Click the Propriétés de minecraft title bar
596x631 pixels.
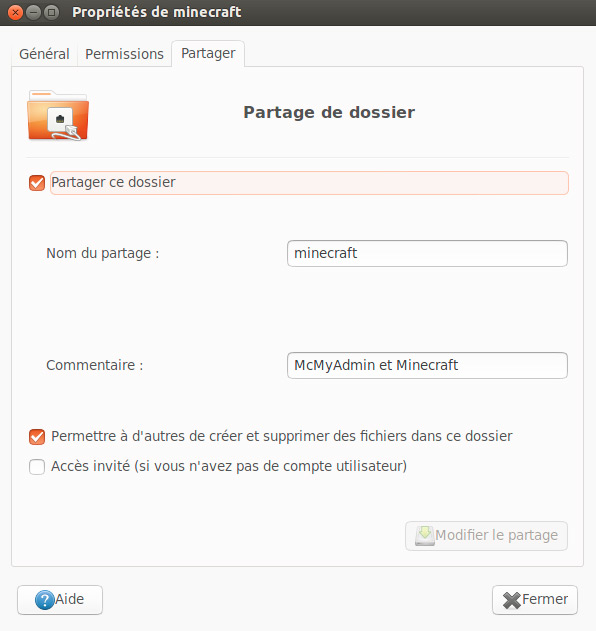point(298,12)
